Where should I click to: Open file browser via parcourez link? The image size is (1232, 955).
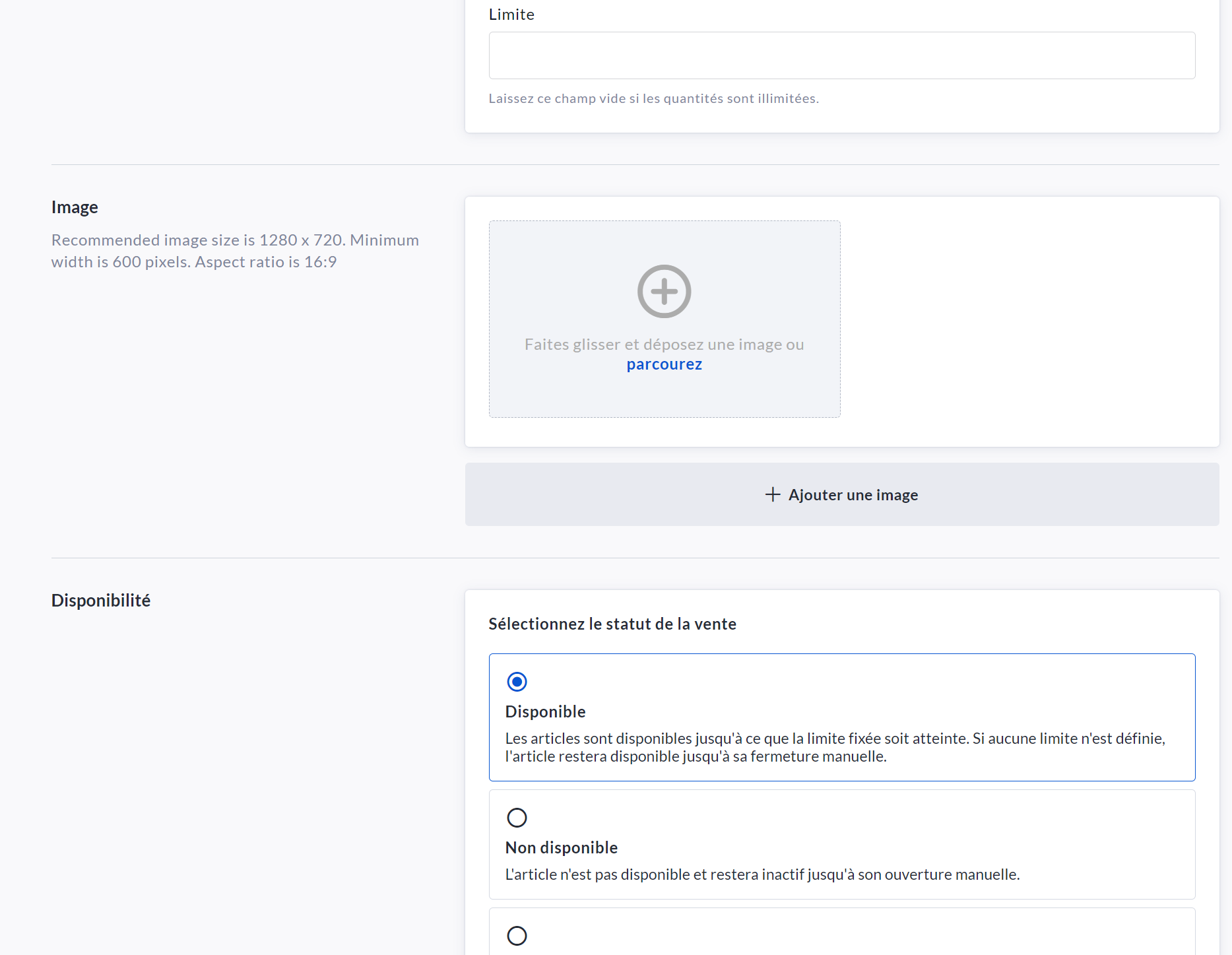pyautogui.click(x=664, y=364)
